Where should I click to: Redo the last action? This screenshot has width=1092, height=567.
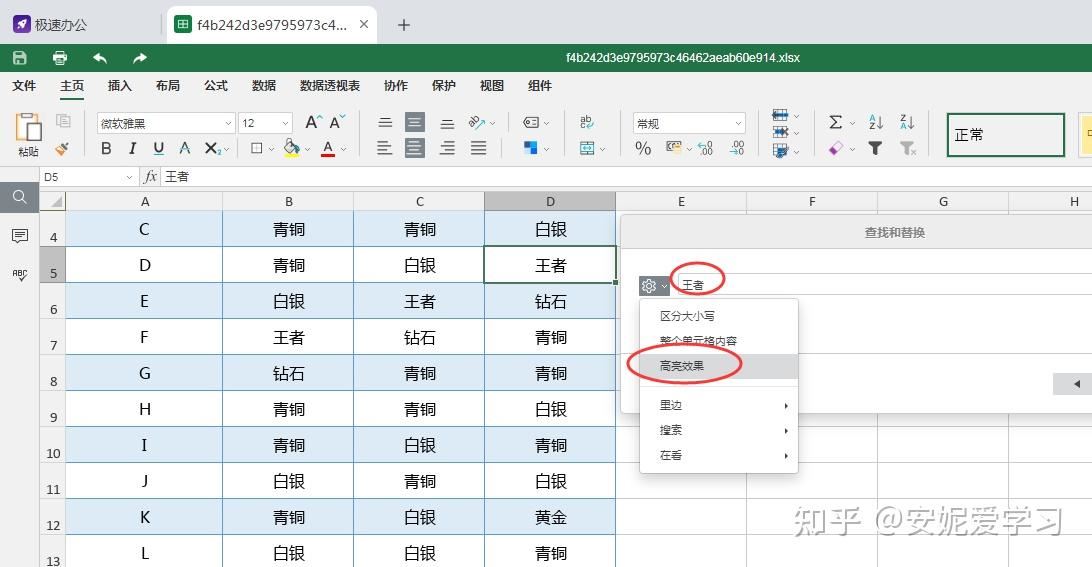(x=140, y=58)
